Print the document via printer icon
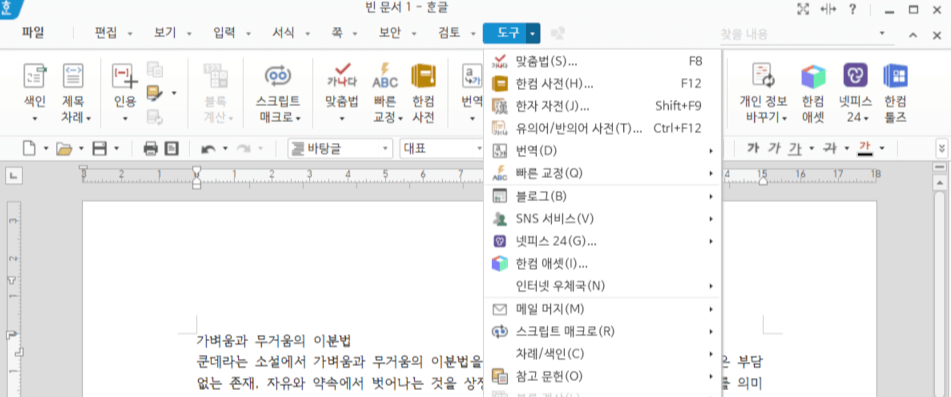Screen dimensions: 951x397 pyautogui.click(x=150, y=148)
